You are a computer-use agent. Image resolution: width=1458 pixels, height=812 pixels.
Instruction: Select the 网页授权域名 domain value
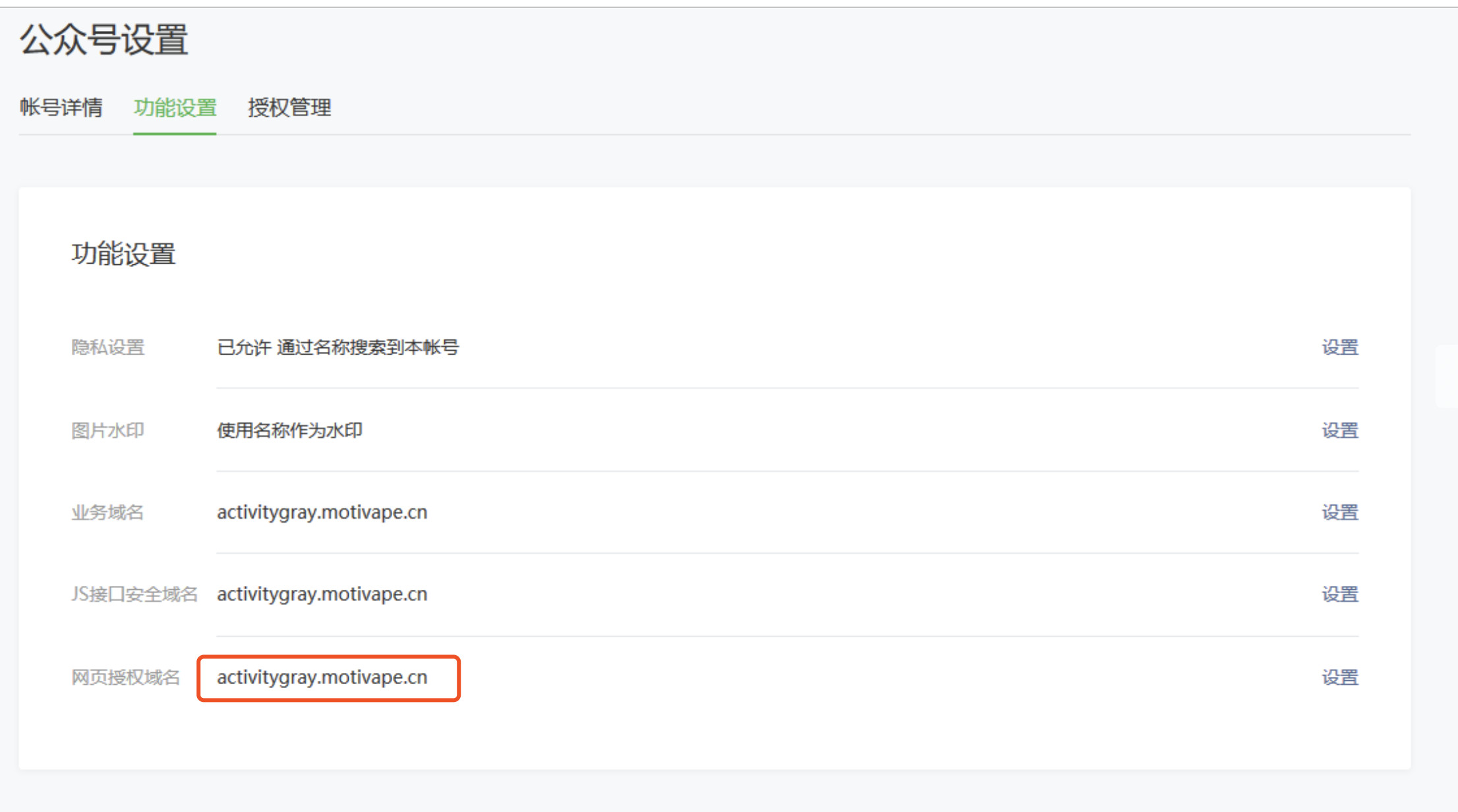pyautogui.click(x=322, y=677)
